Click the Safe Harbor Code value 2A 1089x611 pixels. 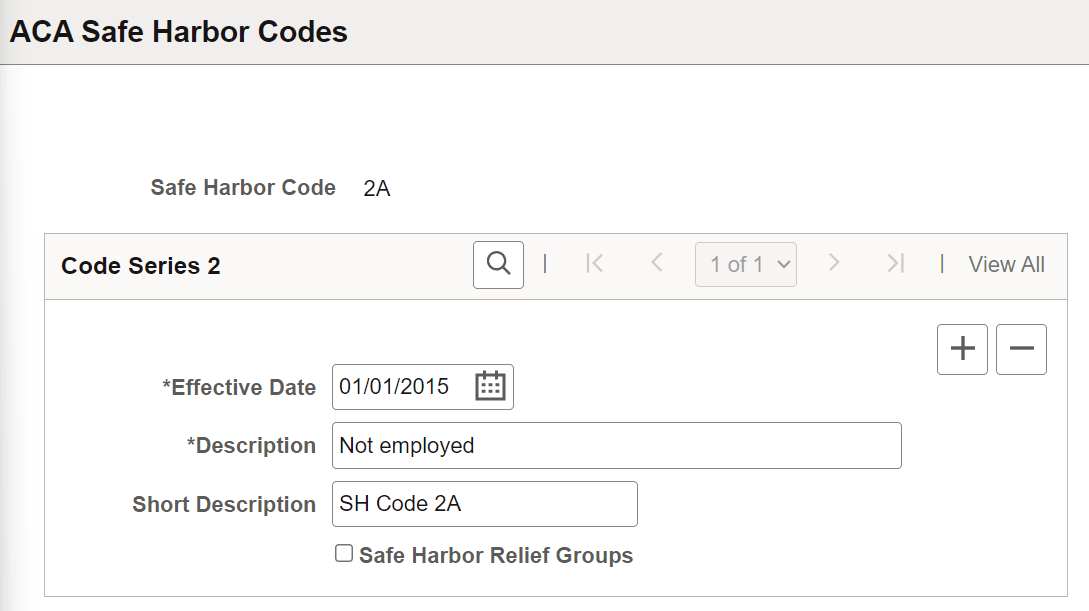(377, 188)
